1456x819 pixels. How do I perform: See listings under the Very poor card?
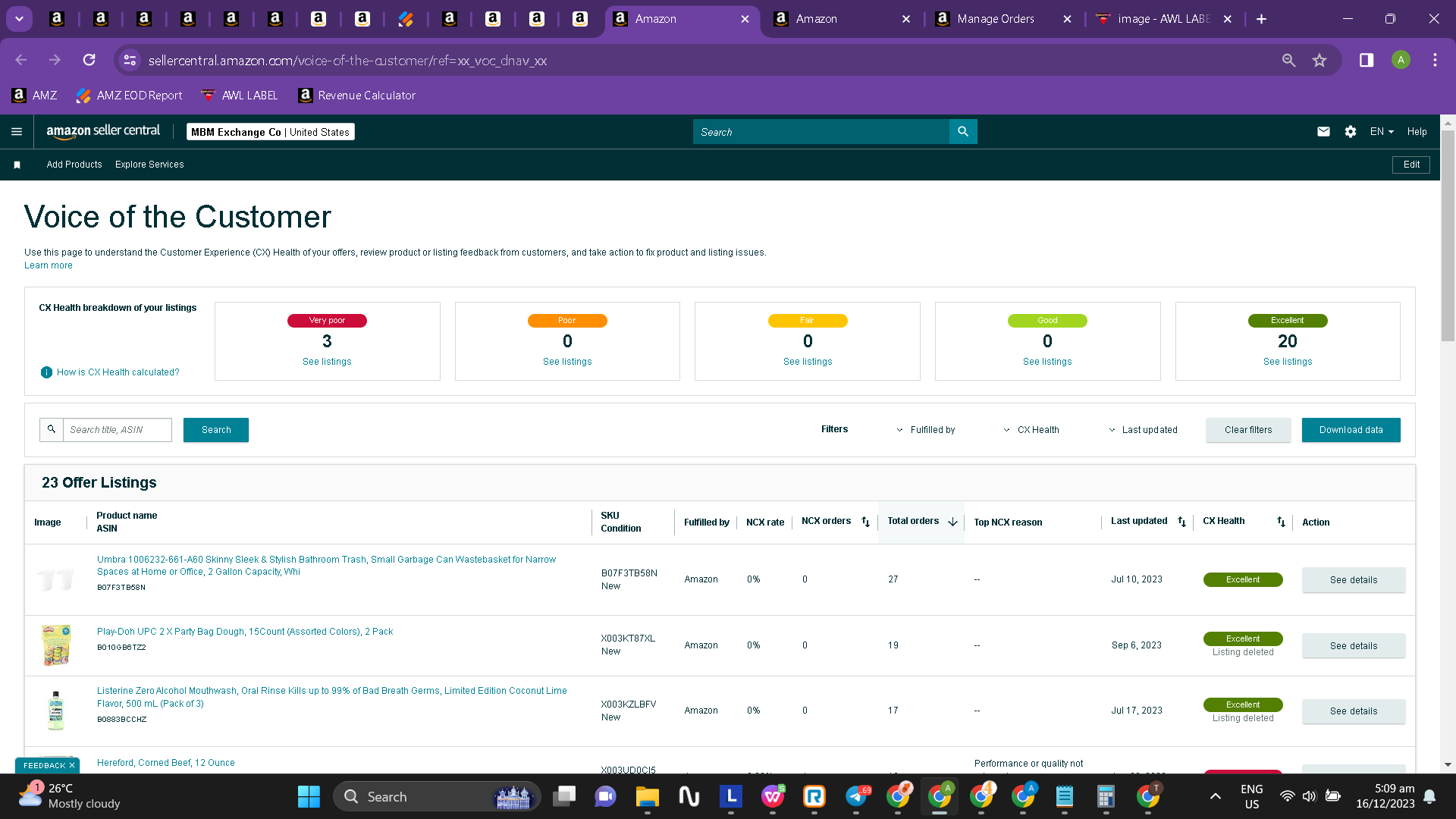point(327,362)
